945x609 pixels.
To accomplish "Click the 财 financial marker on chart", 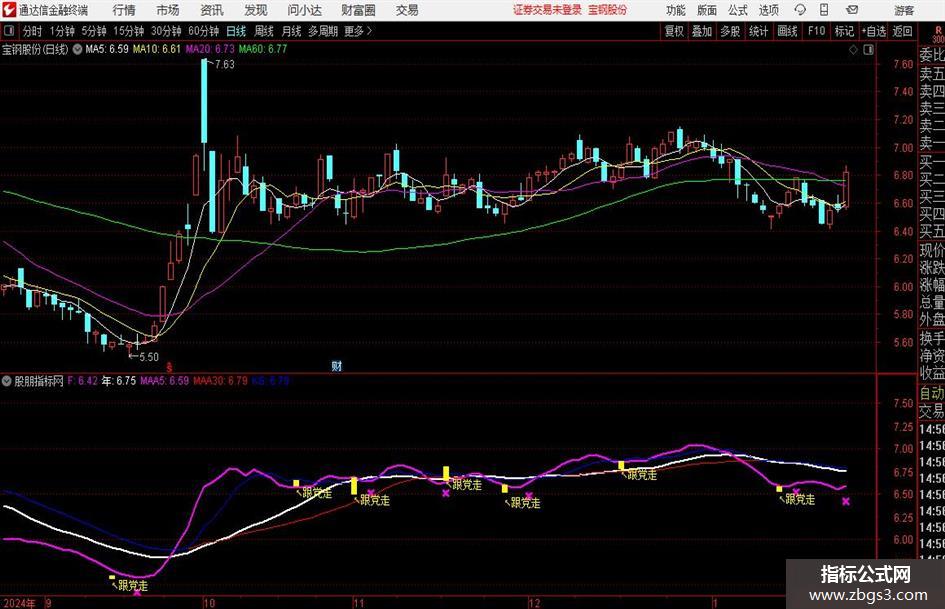I will click(337, 366).
